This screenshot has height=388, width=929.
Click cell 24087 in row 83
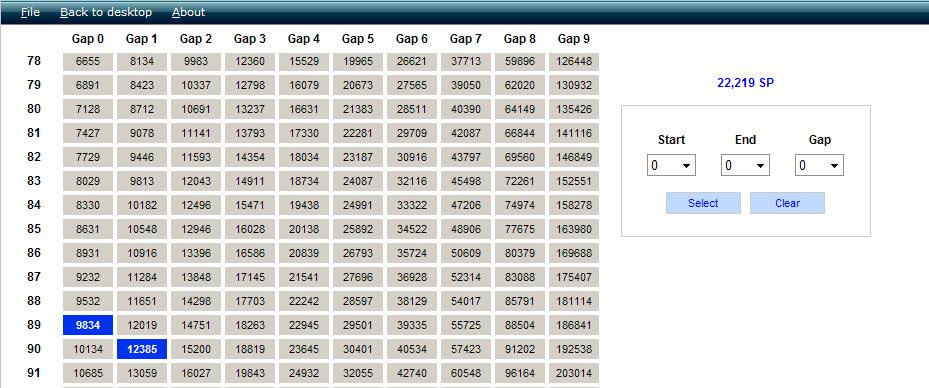click(x=357, y=181)
